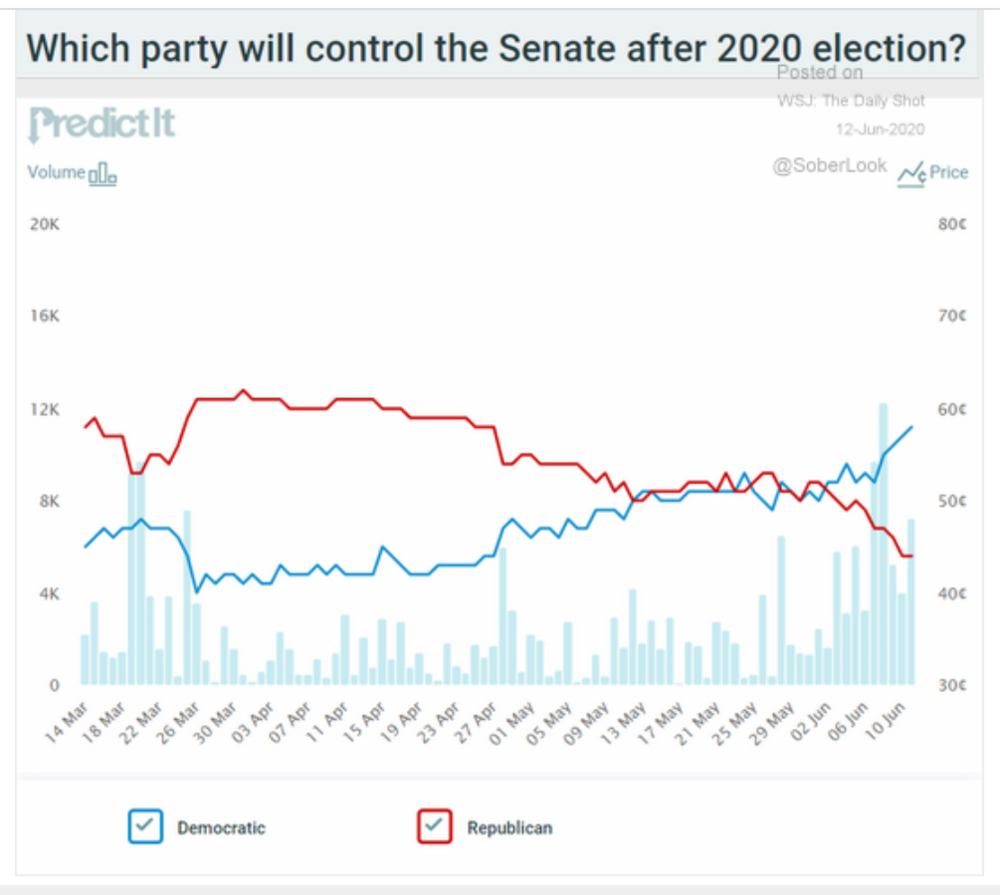Image resolution: width=1000 pixels, height=895 pixels.
Task: Click the blue Democratic line endpoint at right
Action: (911, 427)
